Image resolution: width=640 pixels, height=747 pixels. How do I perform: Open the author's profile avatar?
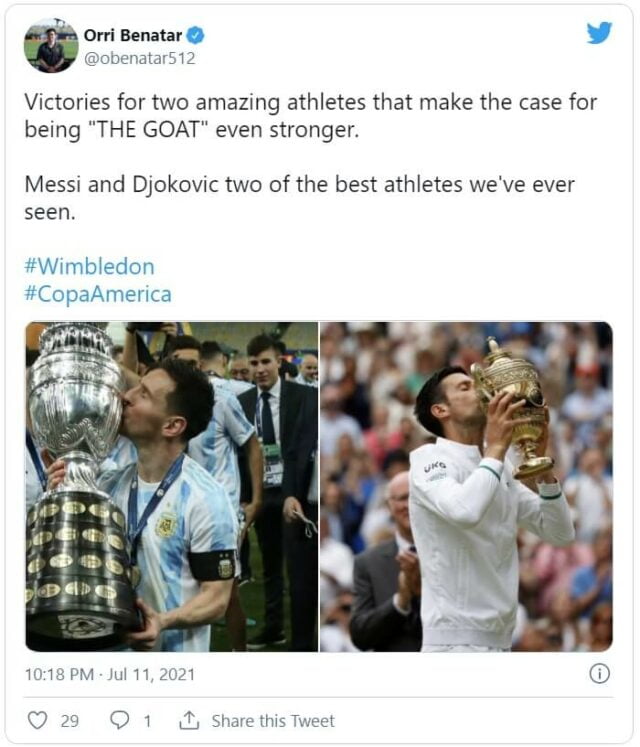point(51,45)
